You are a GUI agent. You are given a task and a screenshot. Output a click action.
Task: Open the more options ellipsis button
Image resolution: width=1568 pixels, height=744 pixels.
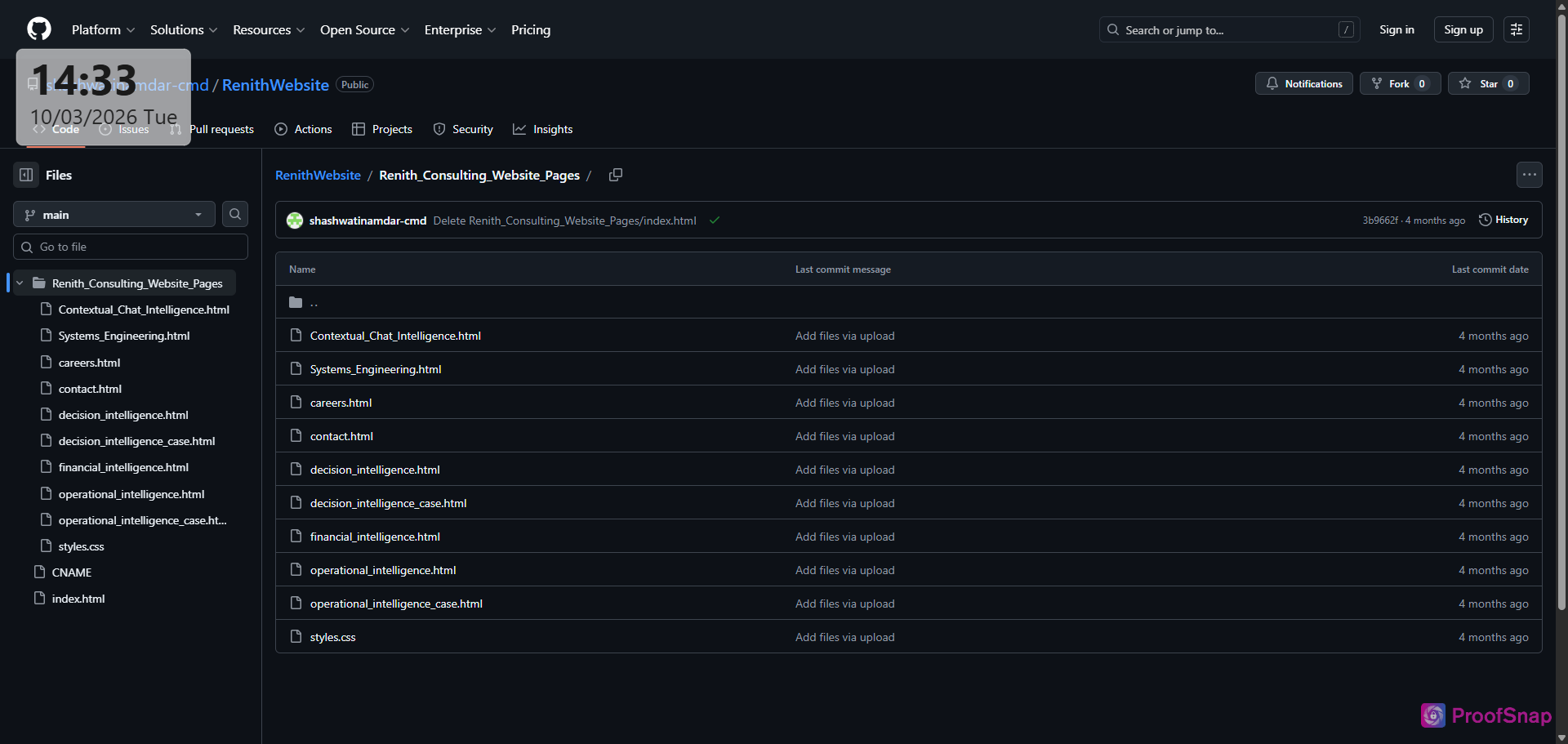click(1530, 175)
